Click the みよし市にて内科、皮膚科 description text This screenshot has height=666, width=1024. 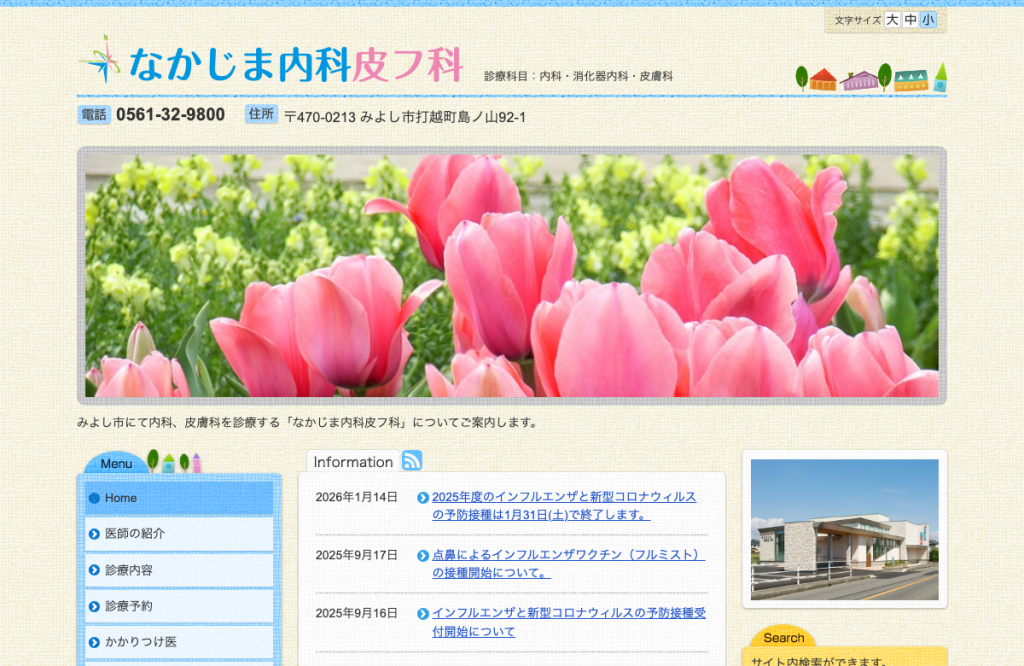pyautogui.click(x=309, y=422)
